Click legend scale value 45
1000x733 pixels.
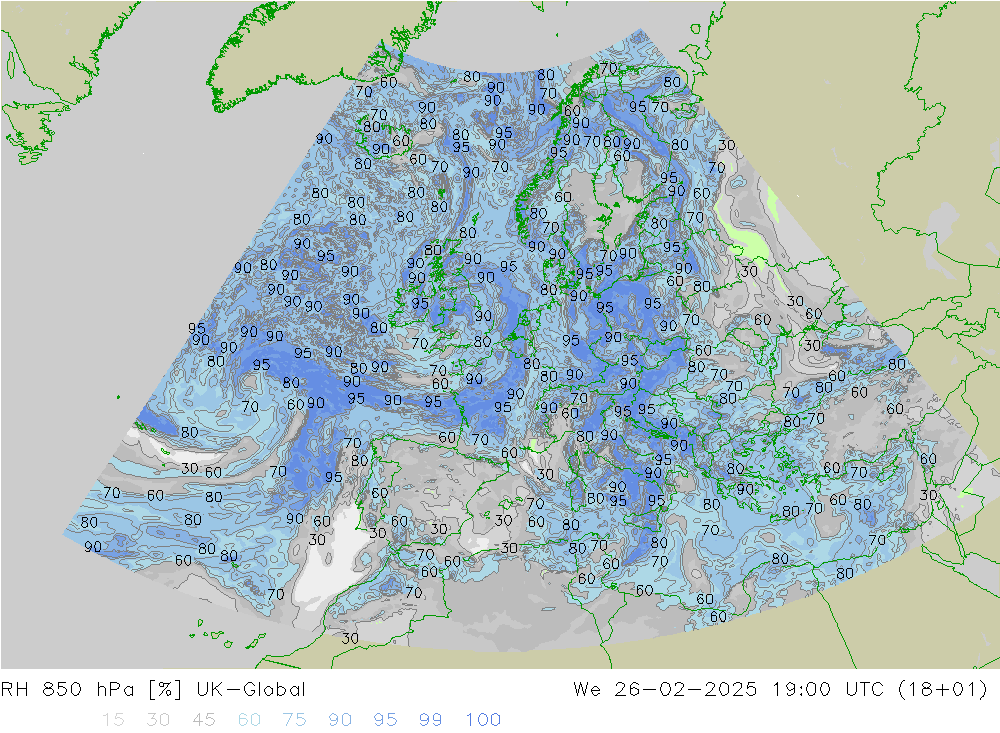point(203,720)
